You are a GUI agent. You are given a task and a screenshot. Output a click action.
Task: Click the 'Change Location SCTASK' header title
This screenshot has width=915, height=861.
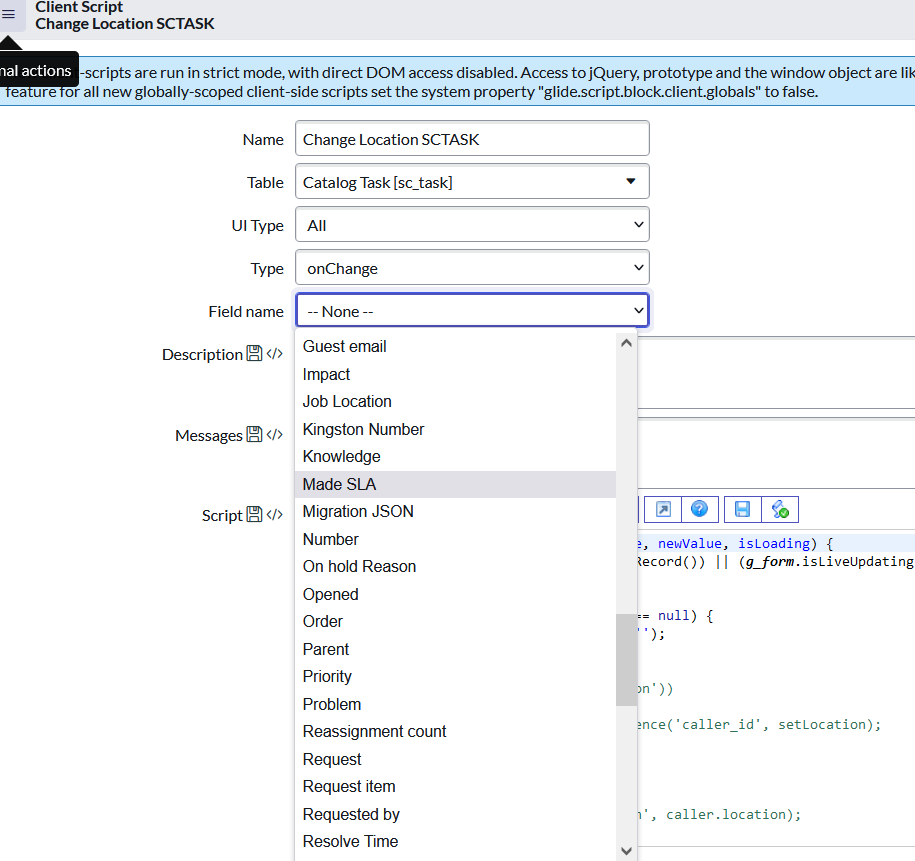point(125,23)
